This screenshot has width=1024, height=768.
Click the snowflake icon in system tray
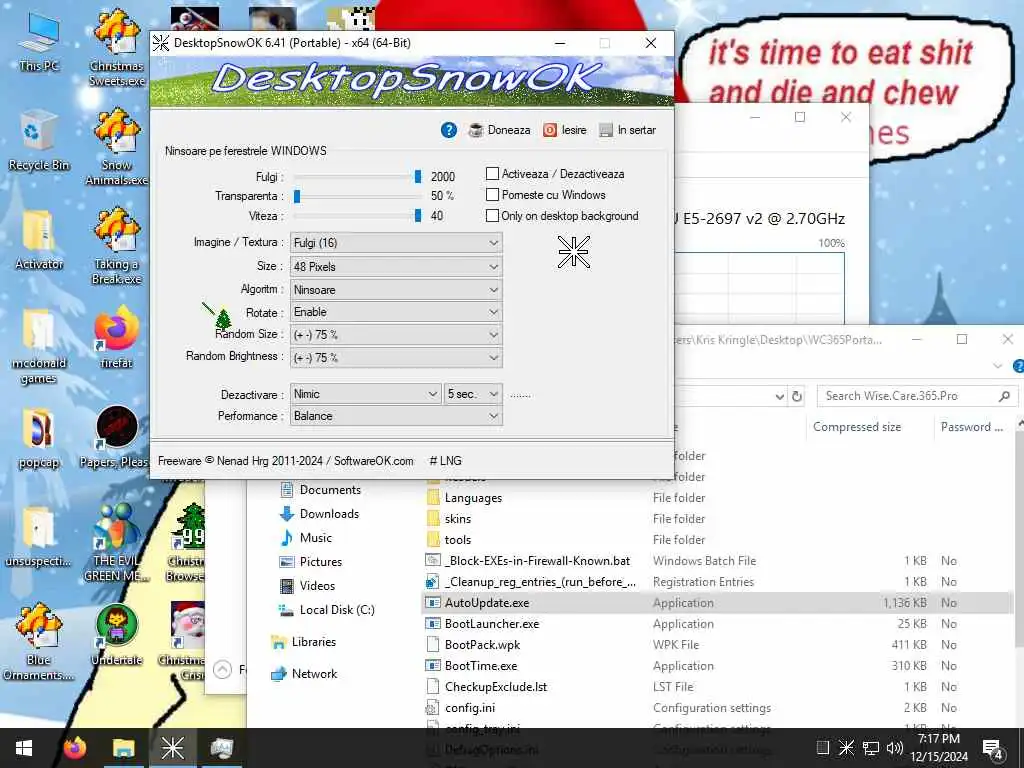[x=846, y=747]
